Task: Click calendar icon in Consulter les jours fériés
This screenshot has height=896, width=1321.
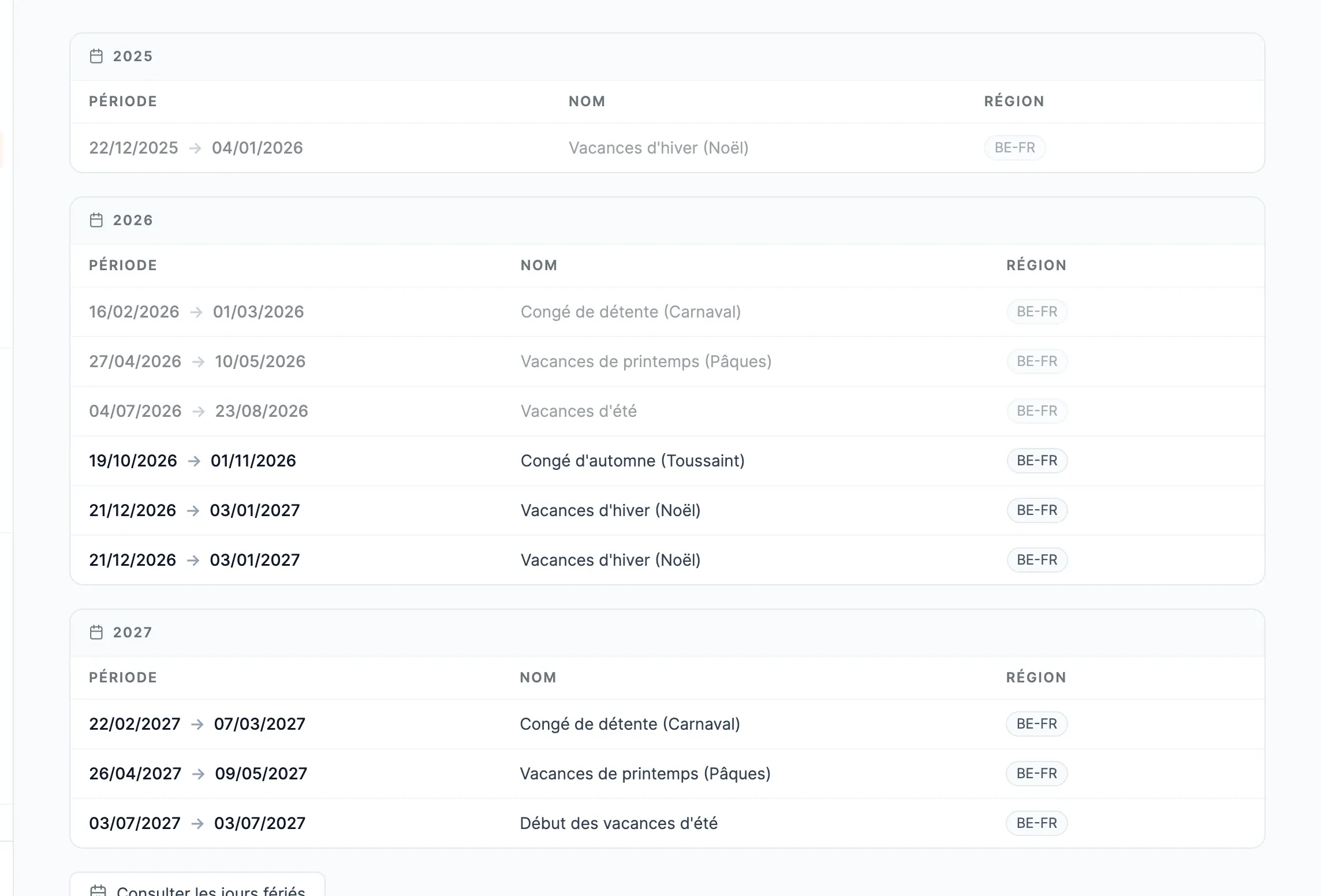Action: coord(98,891)
